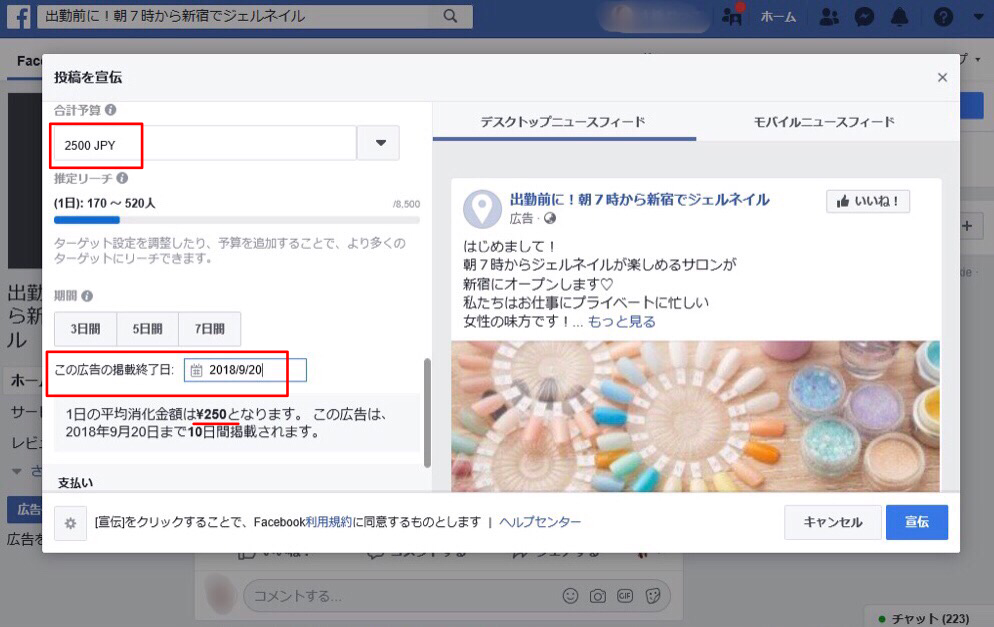Click the Facebook logo icon
Image resolution: width=994 pixels, height=627 pixels.
pyautogui.click(x=18, y=16)
